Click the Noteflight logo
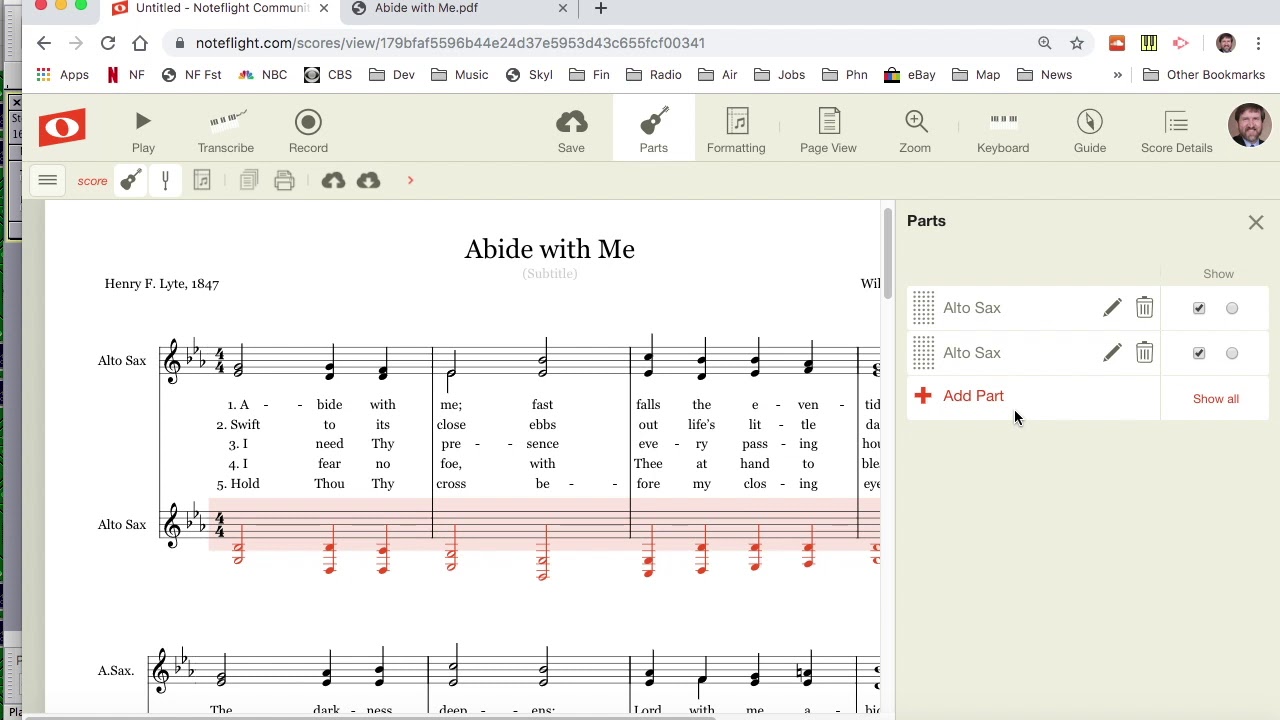 point(62,128)
